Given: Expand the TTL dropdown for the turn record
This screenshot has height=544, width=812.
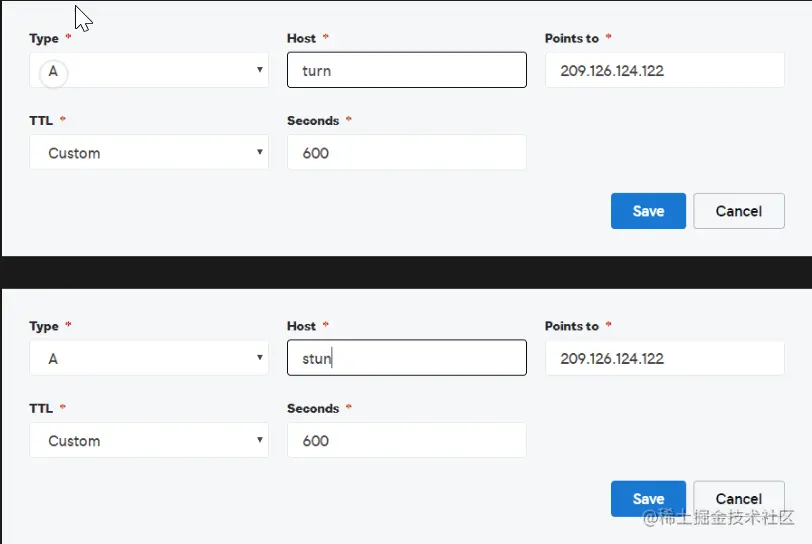Looking at the screenshot, I should pyautogui.click(x=149, y=153).
